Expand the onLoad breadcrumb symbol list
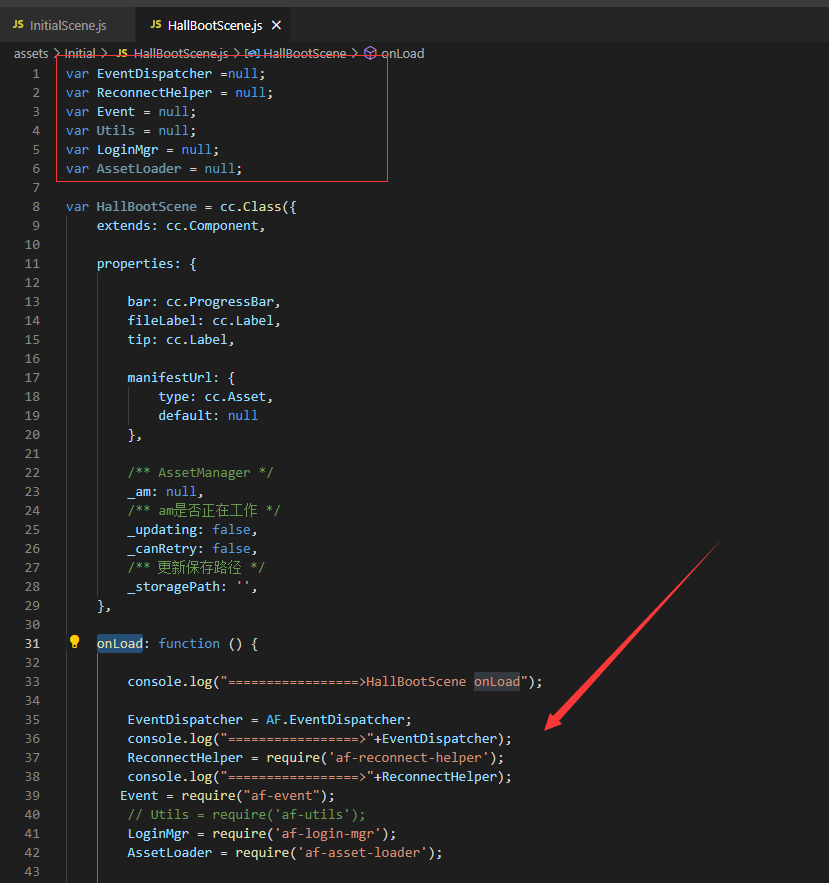Viewport: 829px width, 883px height. click(403, 53)
